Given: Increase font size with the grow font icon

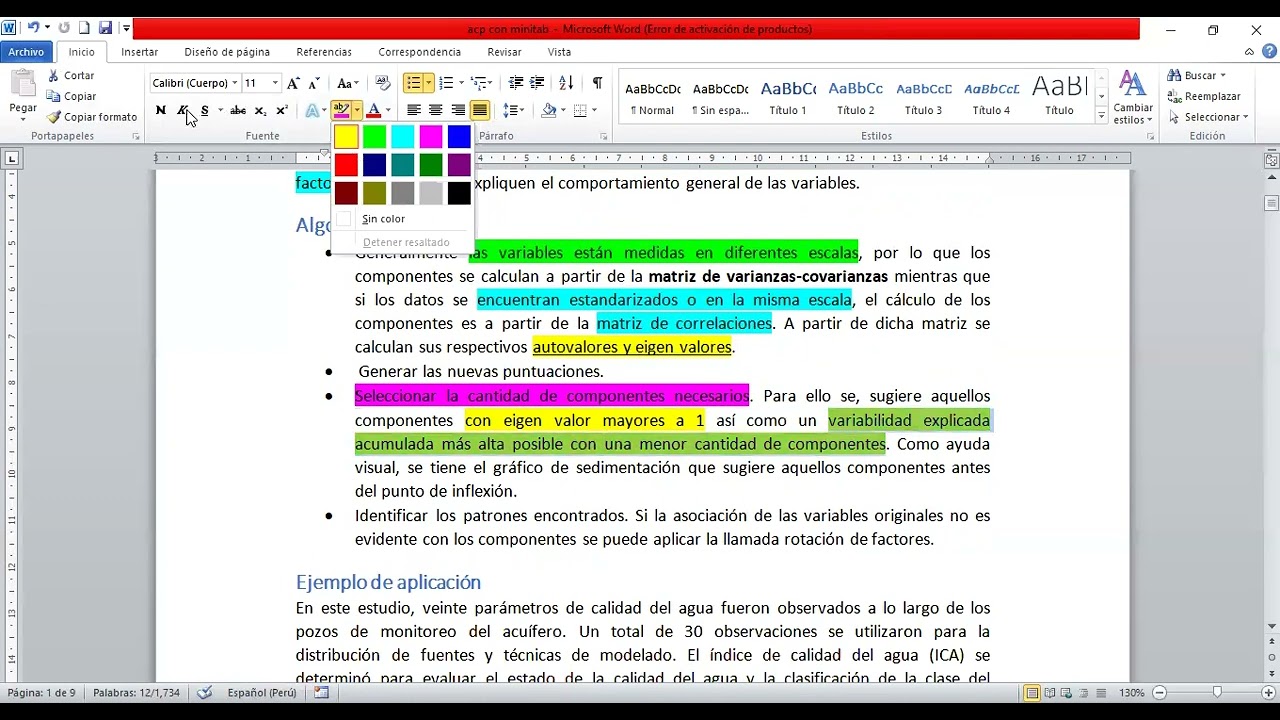Looking at the screenshot, I should (x=293, y=83).
